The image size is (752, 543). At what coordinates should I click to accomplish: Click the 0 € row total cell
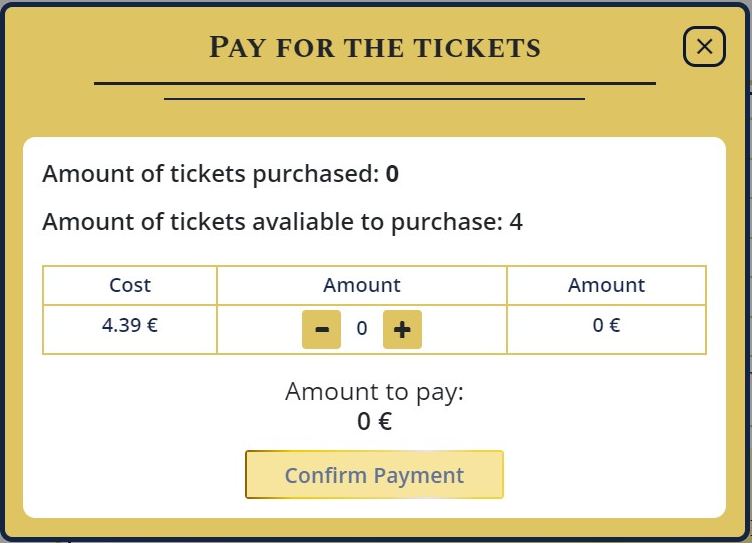click(x=606, y=325)
